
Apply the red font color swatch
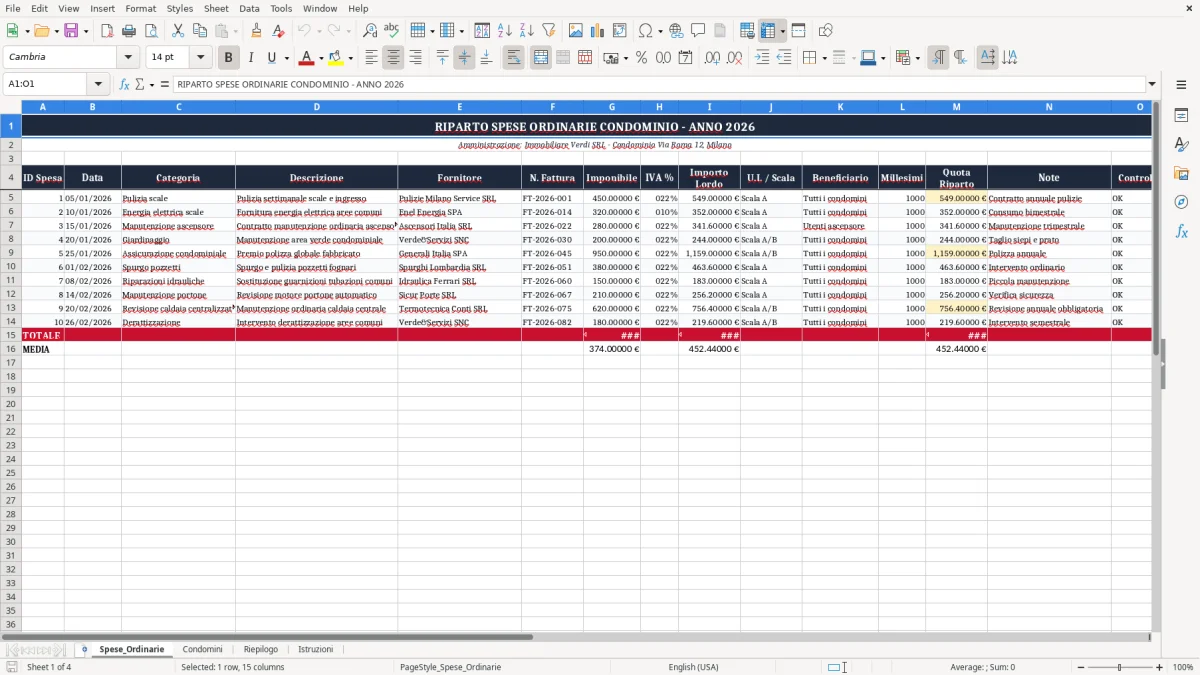coord(308,58)
